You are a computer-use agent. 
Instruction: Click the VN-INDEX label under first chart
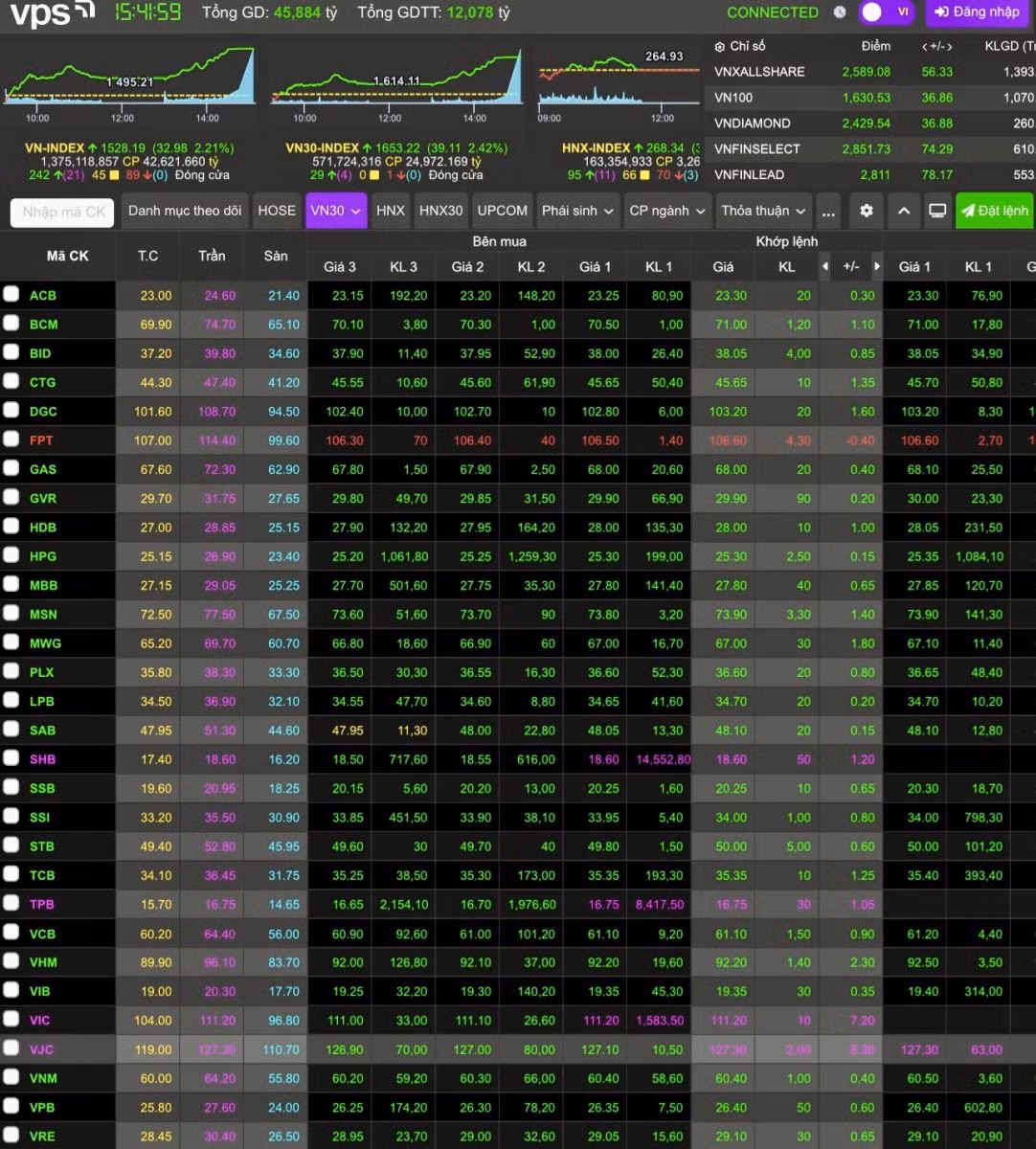[x=55, y=148]
